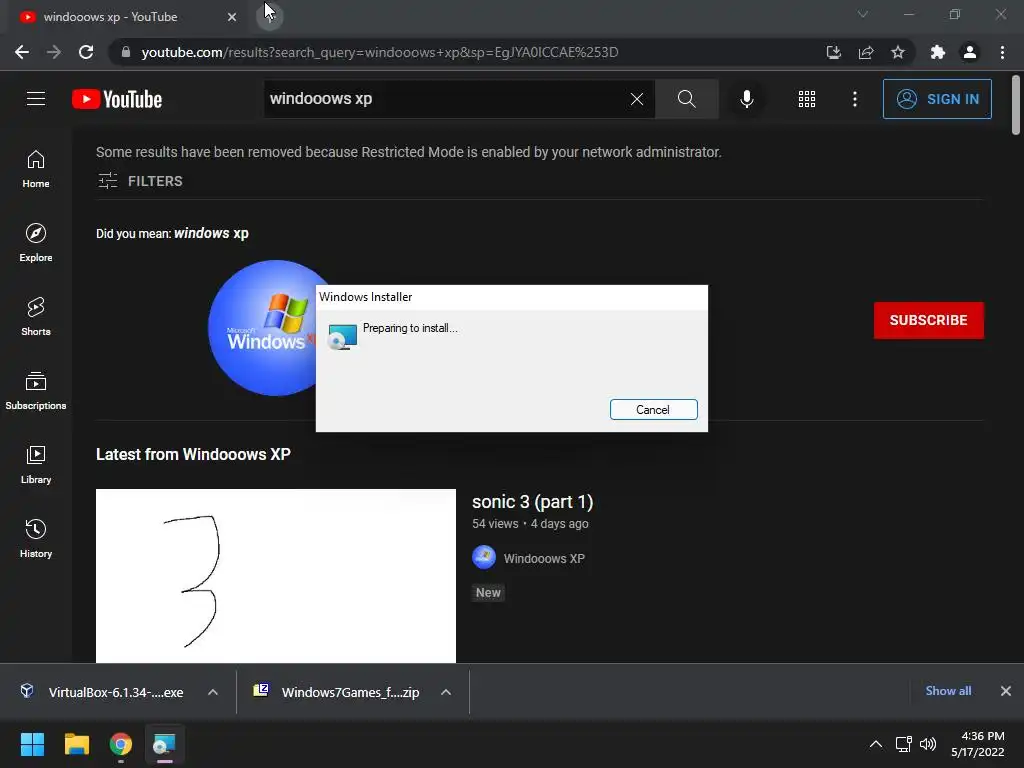
Task: Start voice search with the microphone icon
Action: [x=746, y=99]
